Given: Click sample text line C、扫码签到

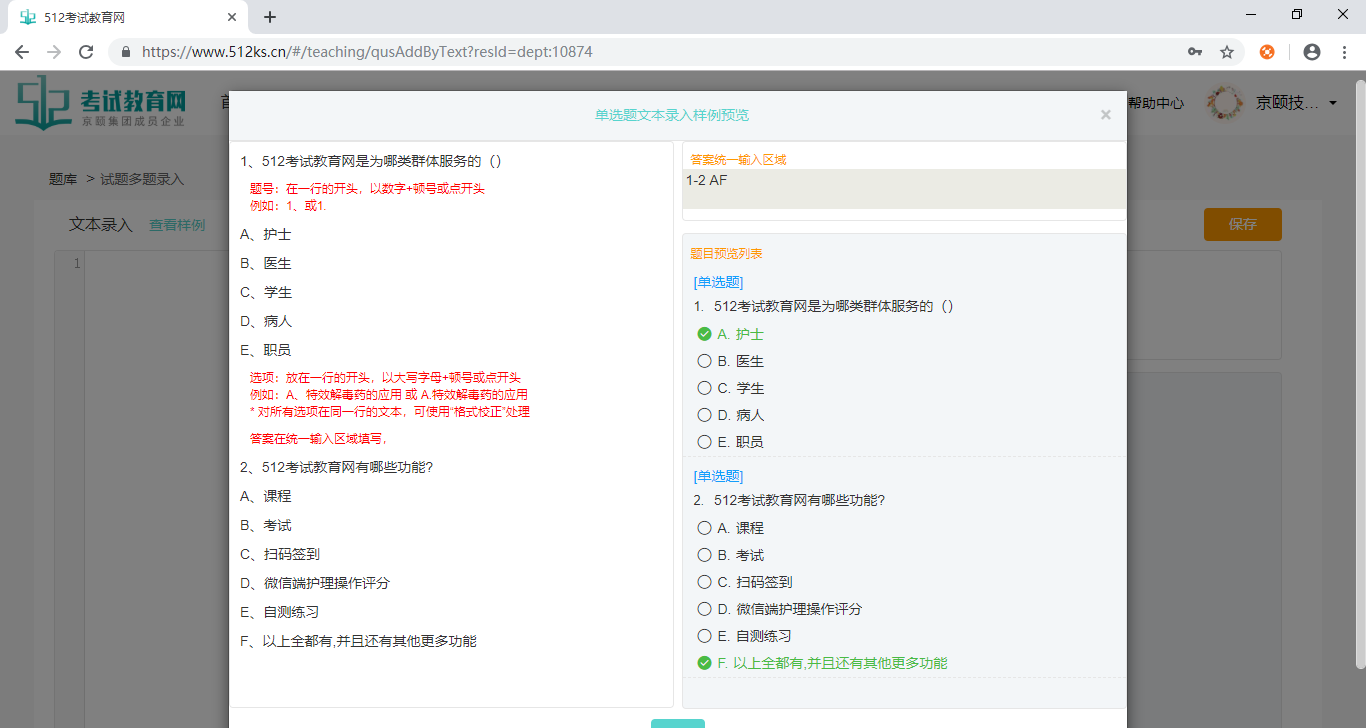Looking at the screenshot, I should coord(280,554).
